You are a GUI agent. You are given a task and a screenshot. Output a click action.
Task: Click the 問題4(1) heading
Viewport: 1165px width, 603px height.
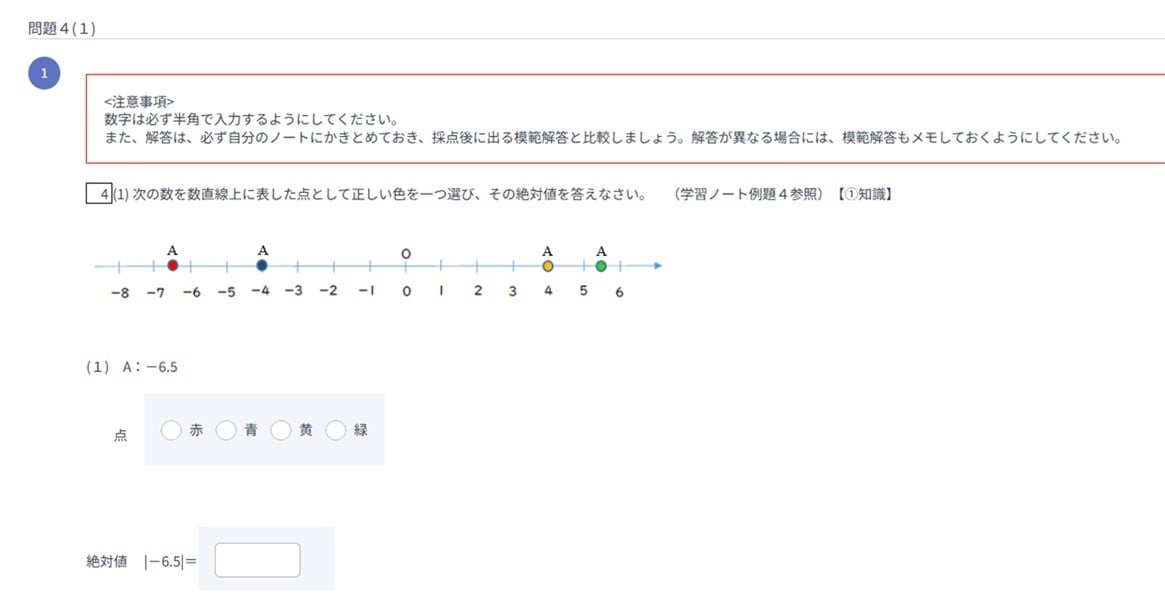(62, 28)
